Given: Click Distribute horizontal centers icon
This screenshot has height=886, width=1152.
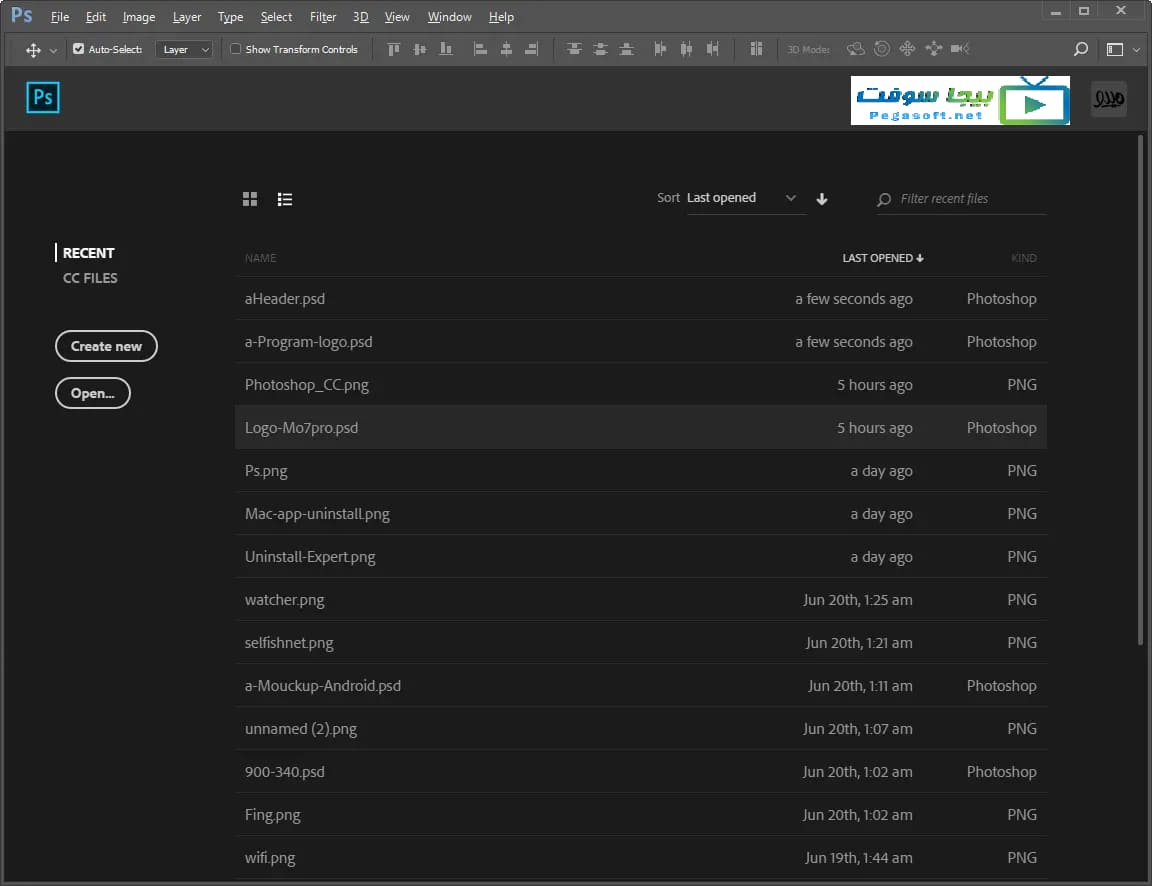Looking at the screenshot, I should tap(686, 49).
